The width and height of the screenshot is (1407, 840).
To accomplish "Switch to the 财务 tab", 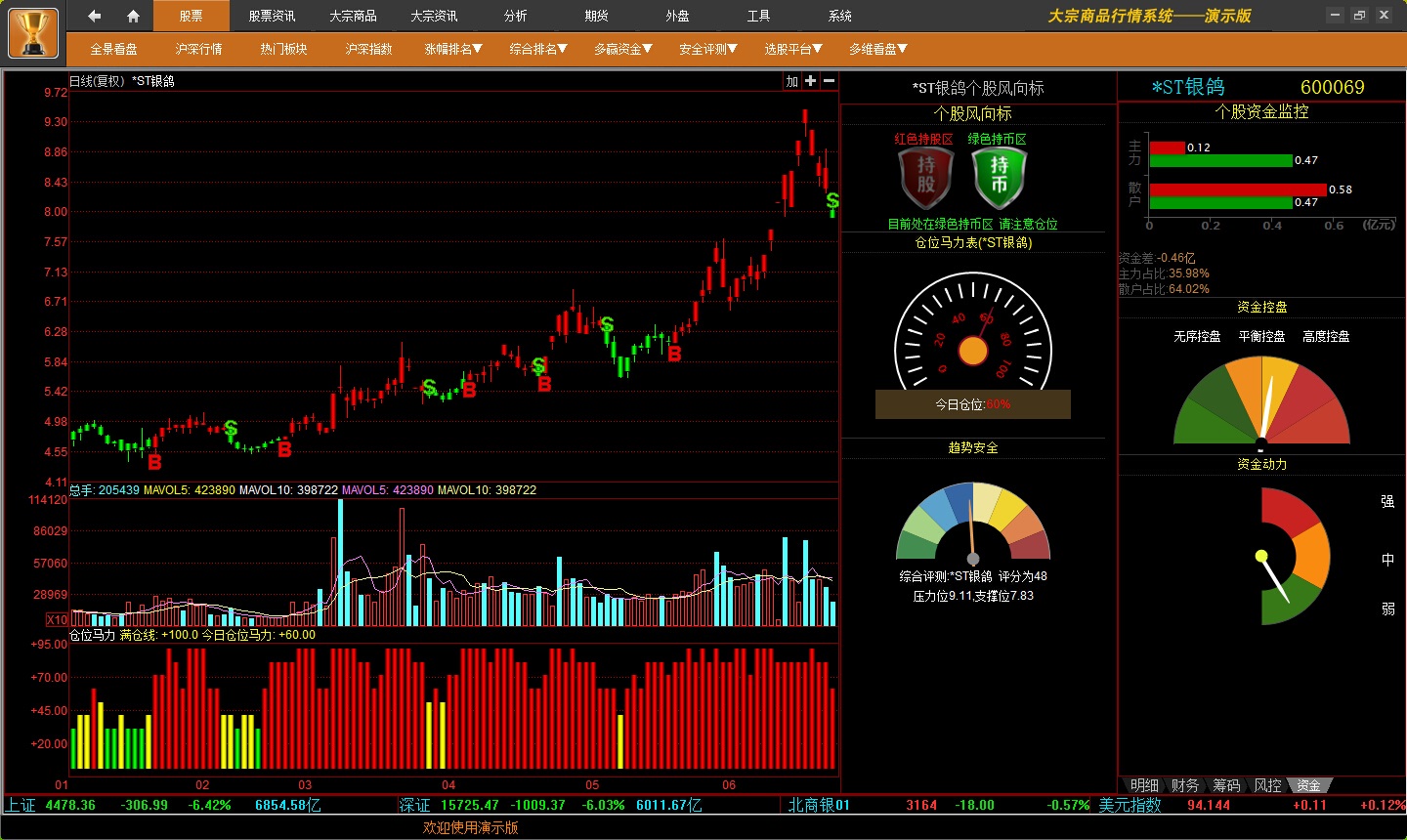I will click(1184, 785).
